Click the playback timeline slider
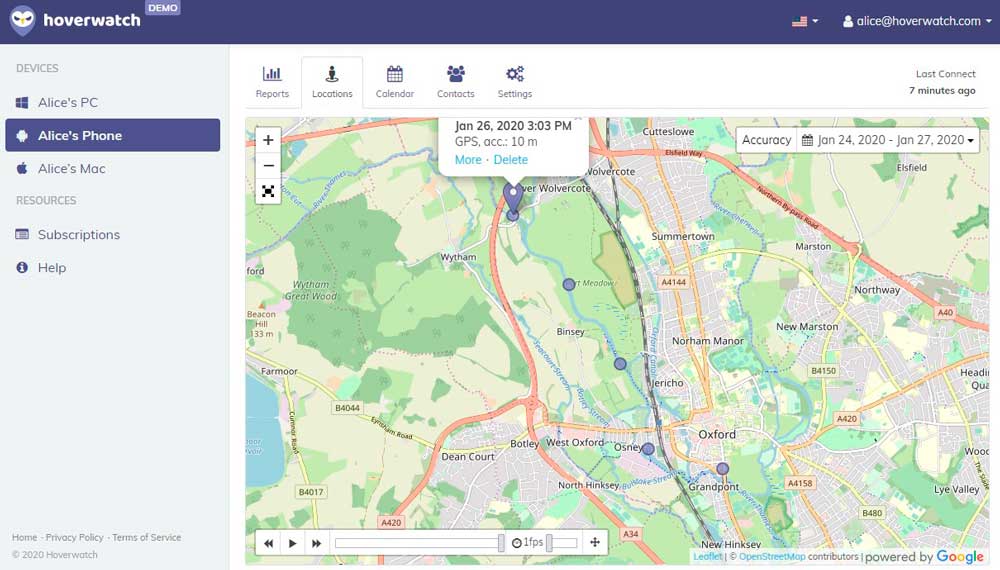 pyautogui.click(x=420, y=543)
